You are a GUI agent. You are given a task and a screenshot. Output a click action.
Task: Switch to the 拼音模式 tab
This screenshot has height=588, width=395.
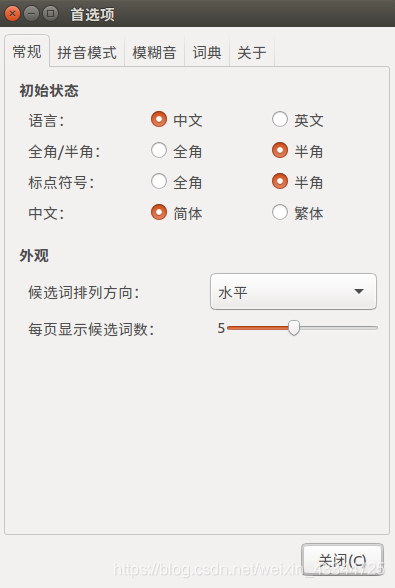pyautogui.click(x=87, y=52)
